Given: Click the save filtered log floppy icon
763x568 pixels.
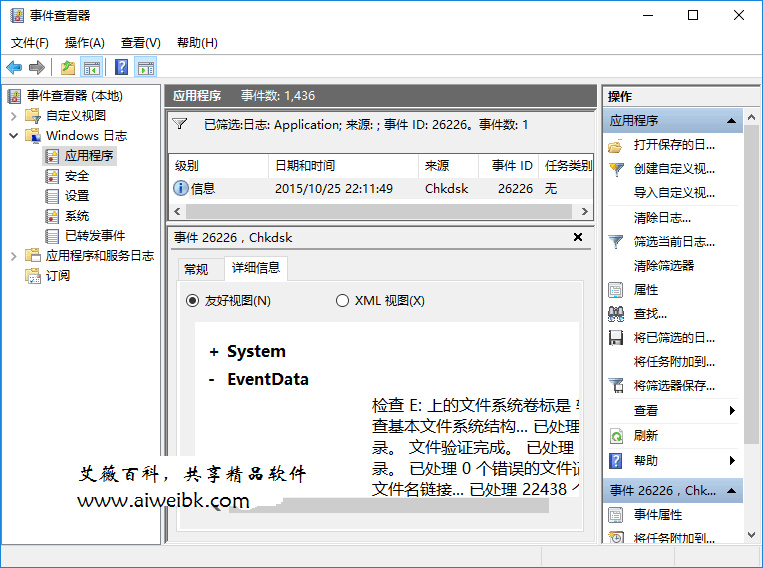Looking at the screenshot, I should [x=616, y=338].
